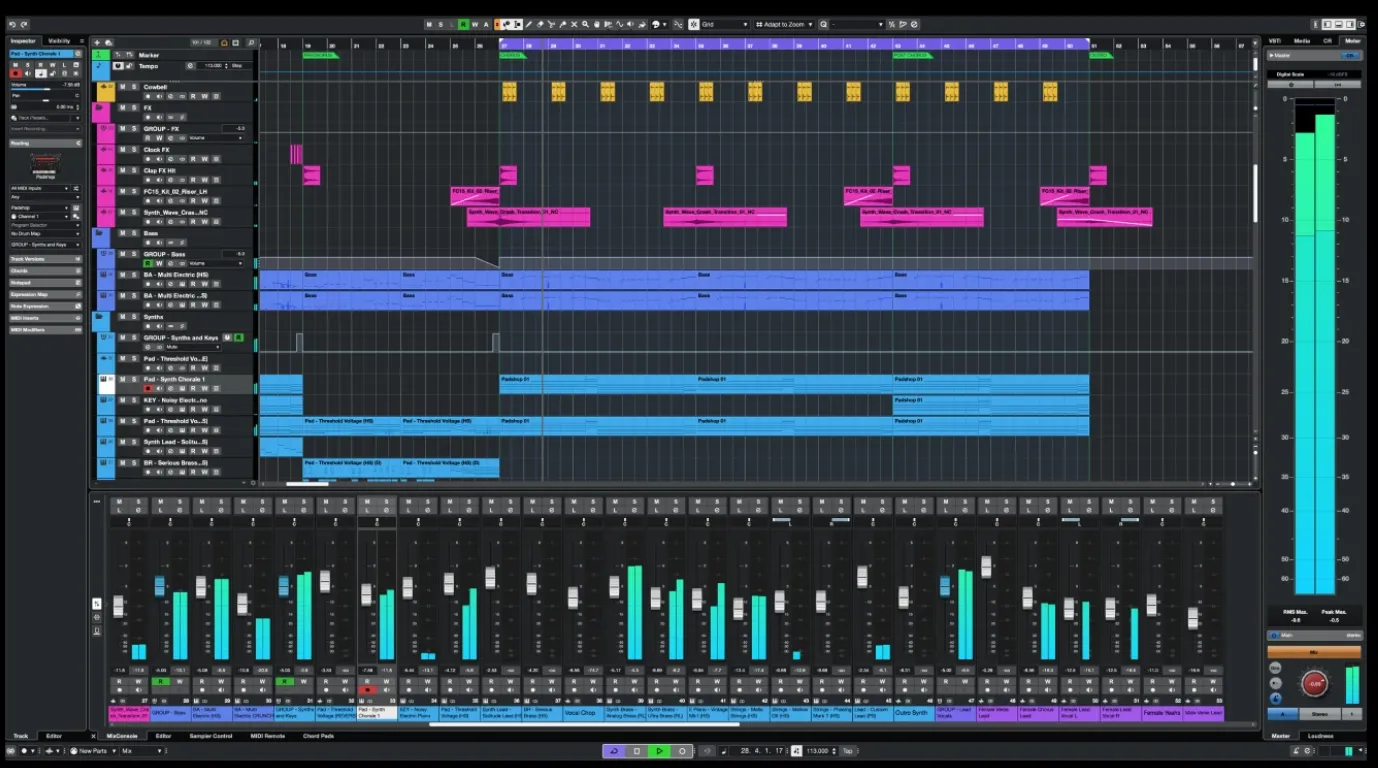Click the Notepad section in Inspector
This screenshot has width=1378, height=768.
tap(46, 283)
